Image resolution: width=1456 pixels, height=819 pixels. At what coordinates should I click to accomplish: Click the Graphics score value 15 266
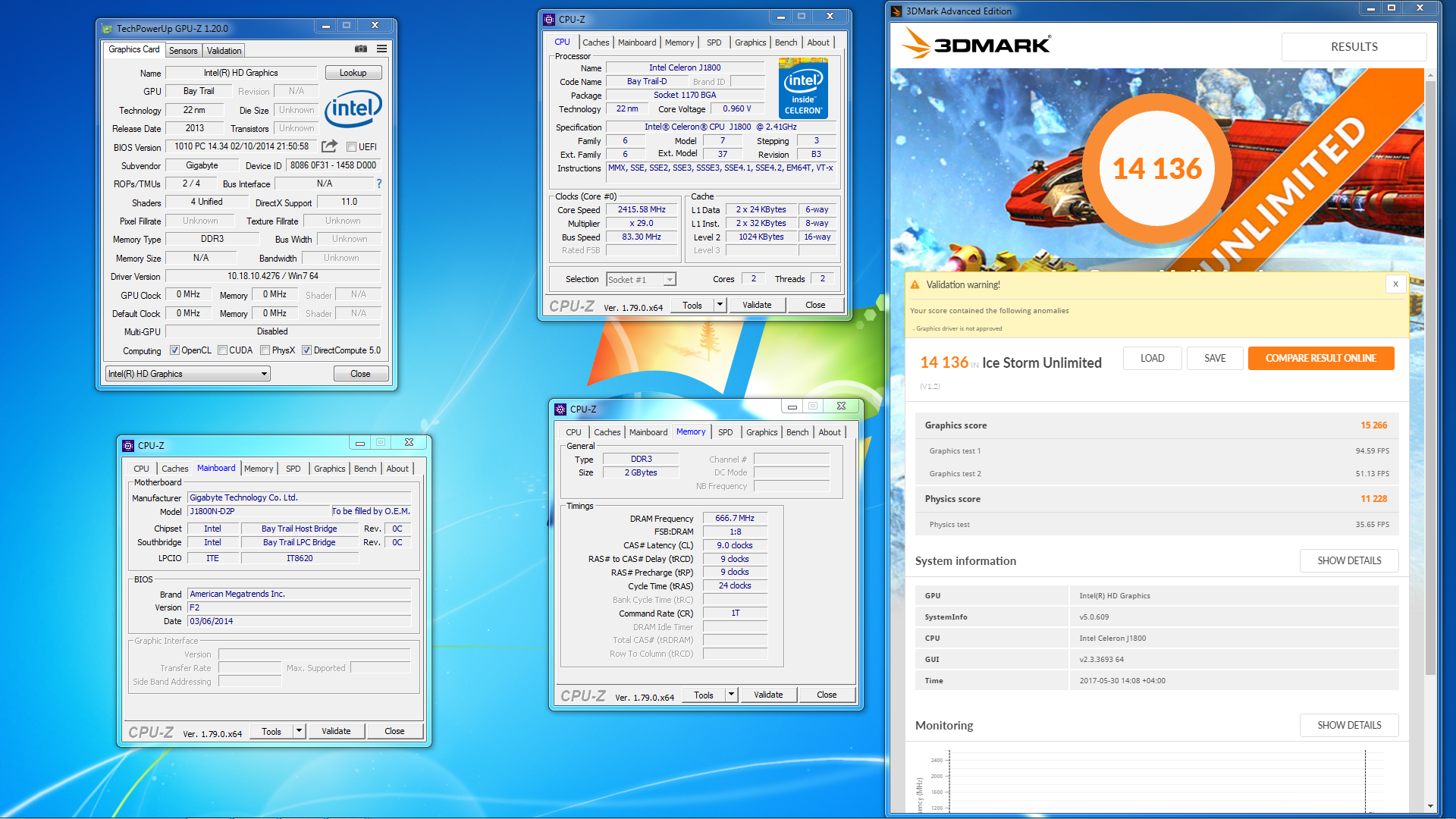[x=1373, y=425]
